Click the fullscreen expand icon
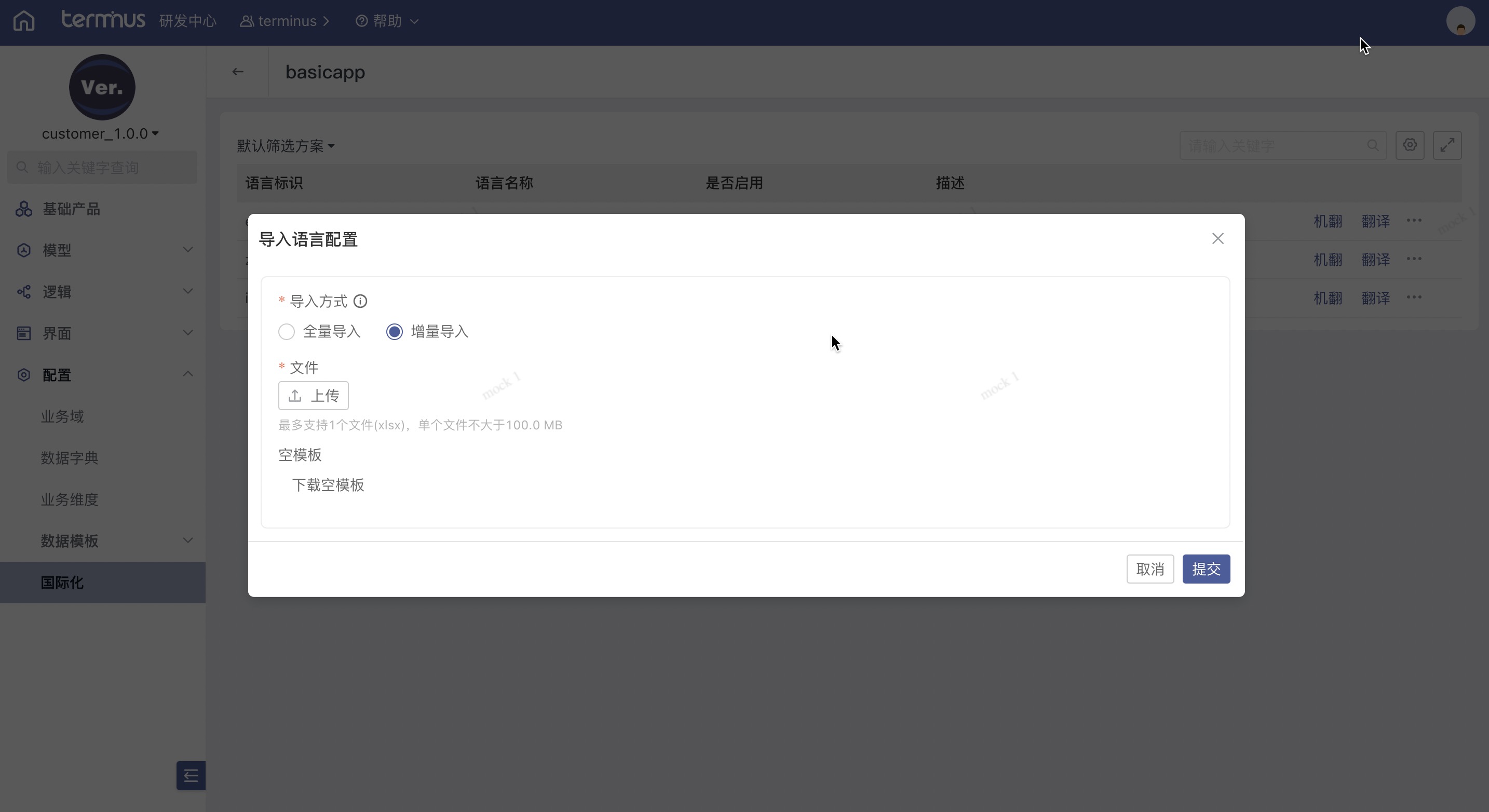The width and height of the screenshot is (1489, 812). pyautogui.click(x=1447, y=145)
